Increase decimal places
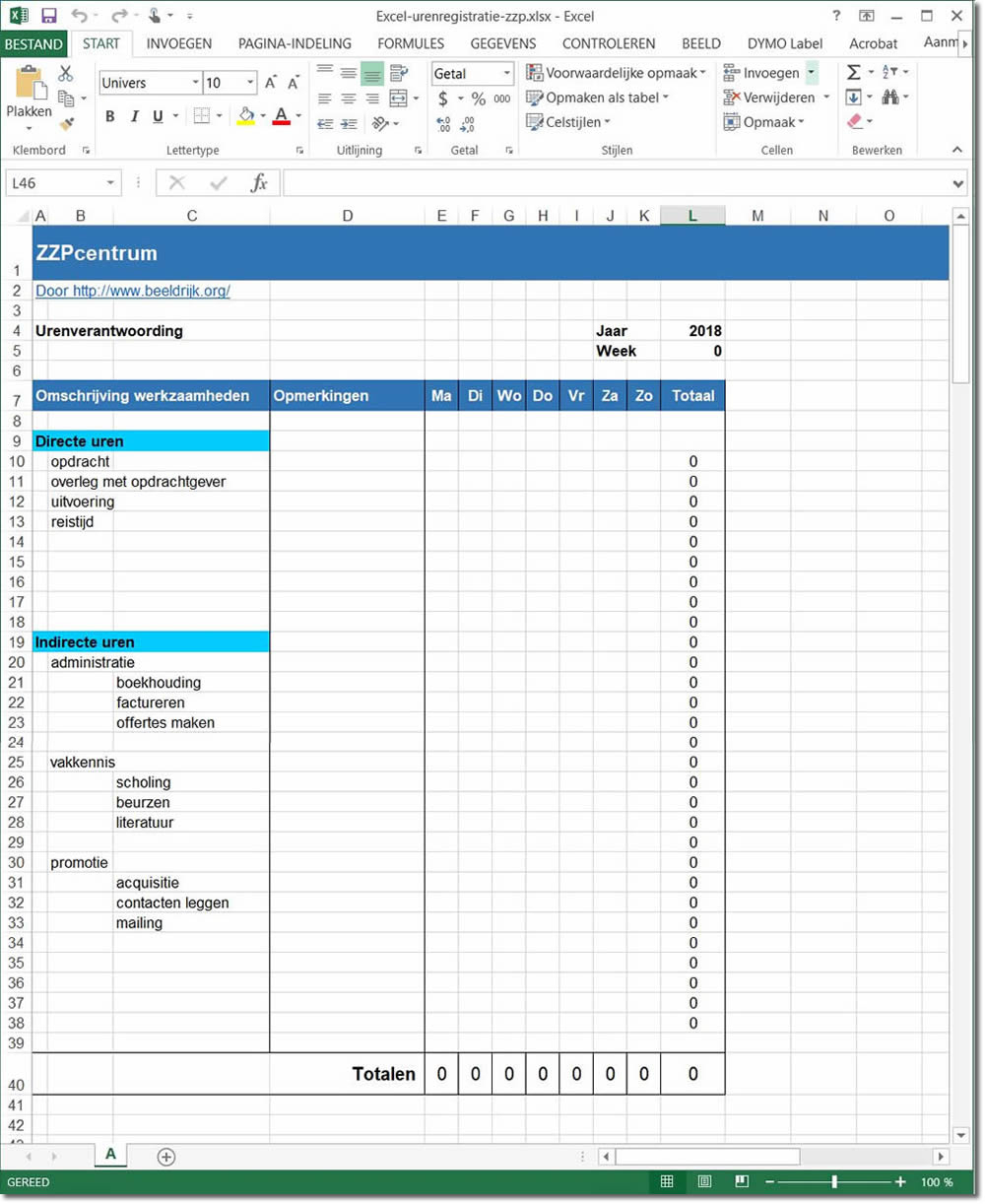This screenshot has width=985, height=1204. click(443, 123)
